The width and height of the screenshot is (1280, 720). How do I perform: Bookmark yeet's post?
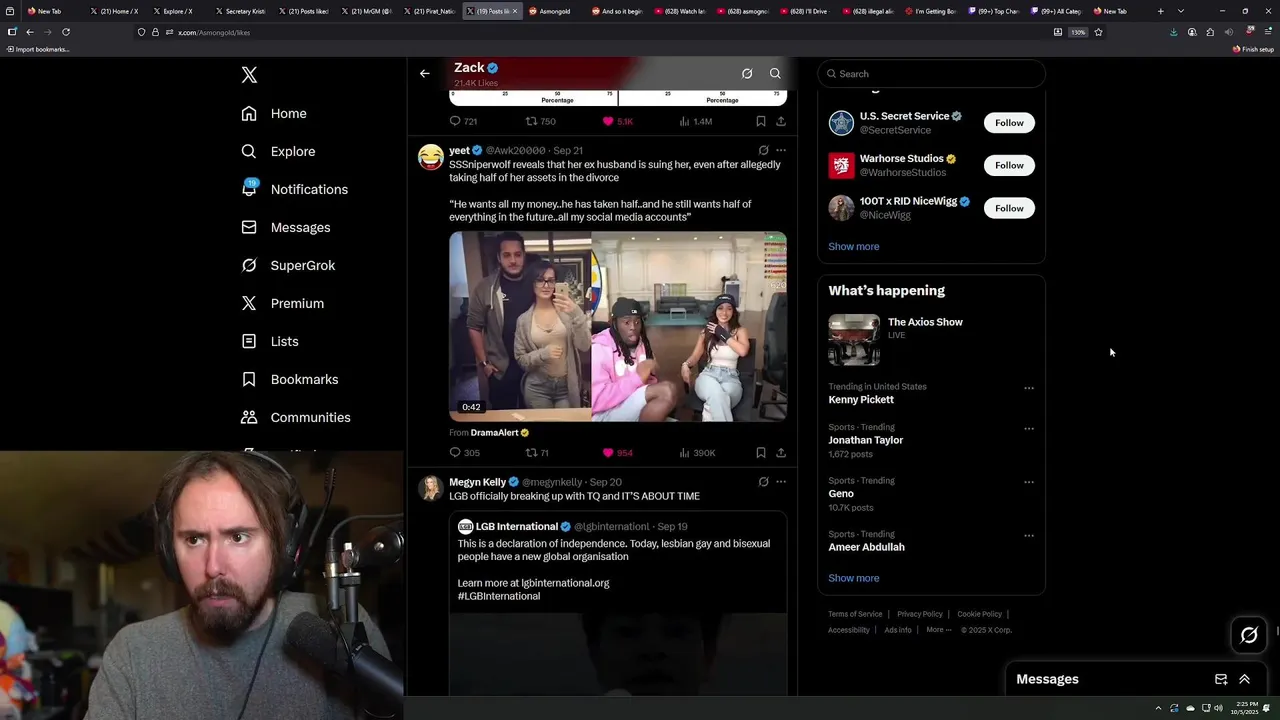761,453
